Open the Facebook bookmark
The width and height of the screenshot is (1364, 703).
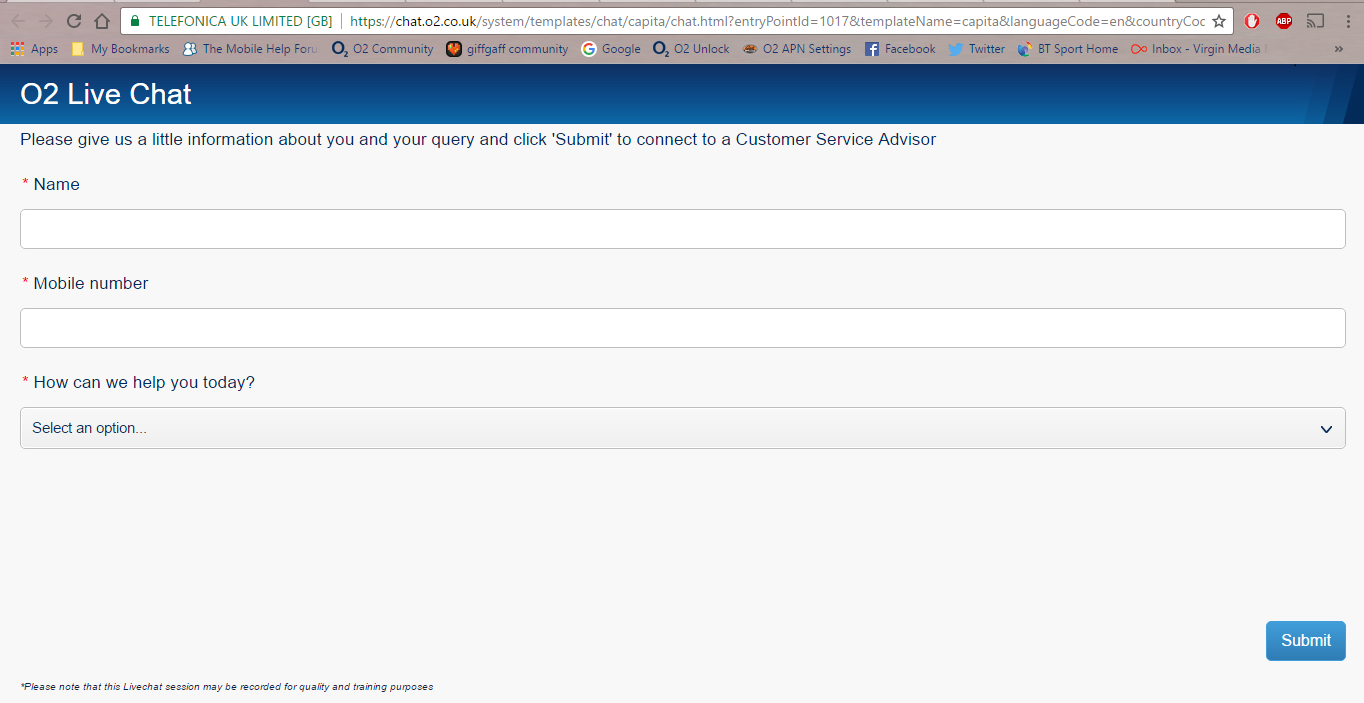click(900, 49)
